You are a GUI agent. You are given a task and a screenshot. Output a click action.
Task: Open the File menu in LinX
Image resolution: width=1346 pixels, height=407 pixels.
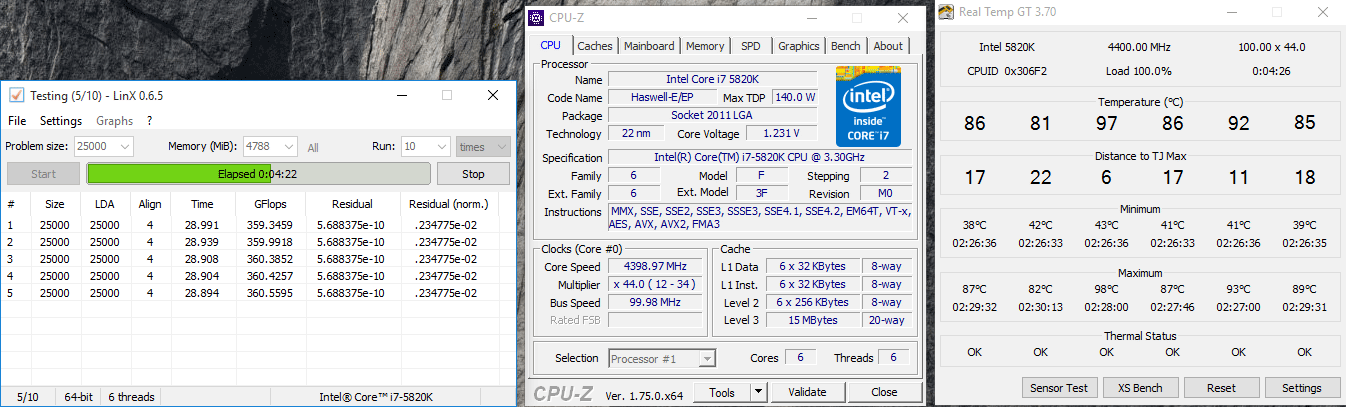click(x=17, y=121)
